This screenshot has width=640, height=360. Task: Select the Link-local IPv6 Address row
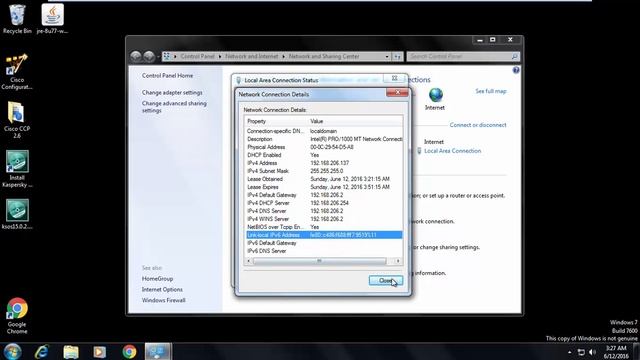click(x=324, y=235)
